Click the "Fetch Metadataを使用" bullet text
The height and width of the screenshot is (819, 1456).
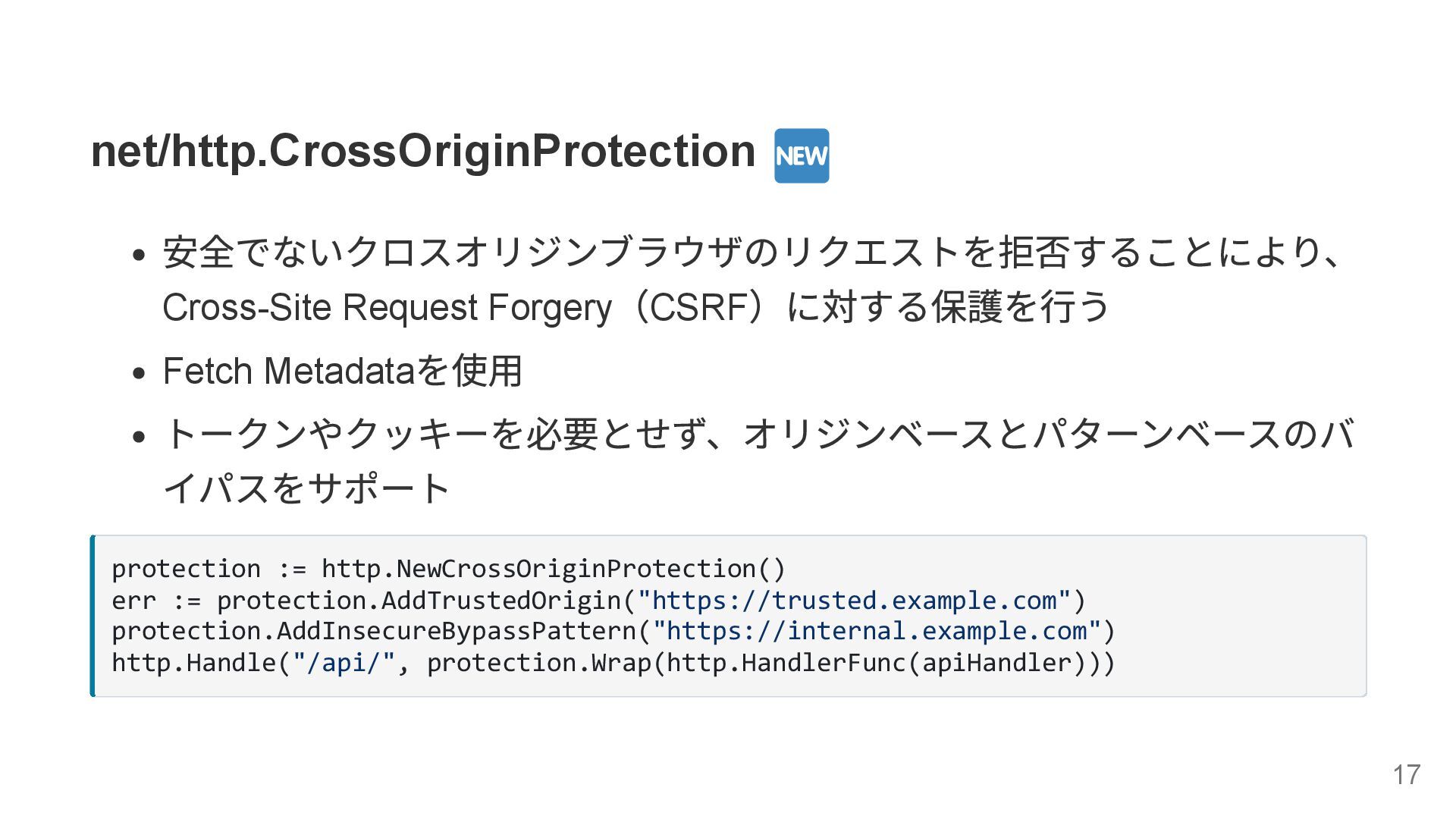342,372
